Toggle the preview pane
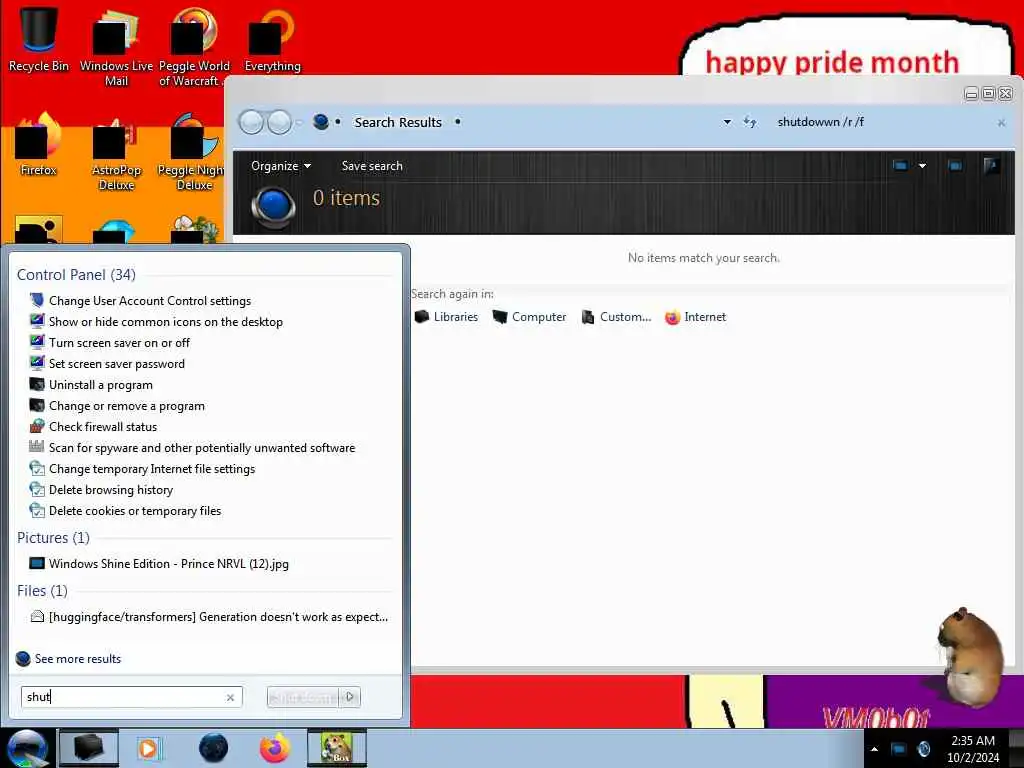Image resolution: width=1024 pixels, height=768 pixels. 955,166
